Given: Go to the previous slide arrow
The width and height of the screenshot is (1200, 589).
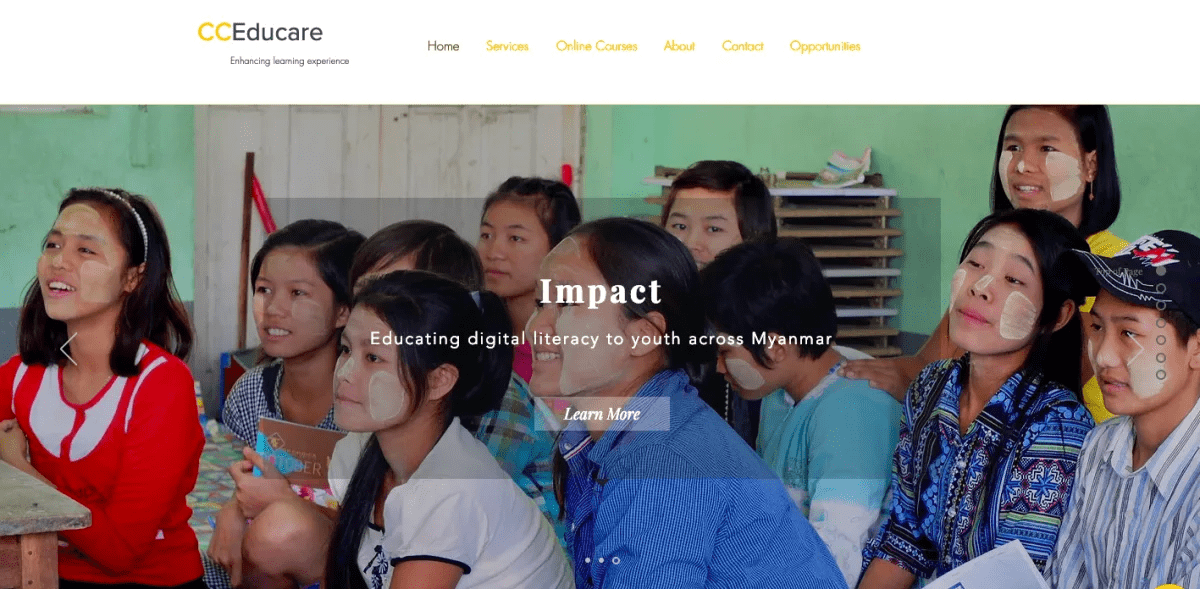Looking at the screenshot, I should [68, 349].
